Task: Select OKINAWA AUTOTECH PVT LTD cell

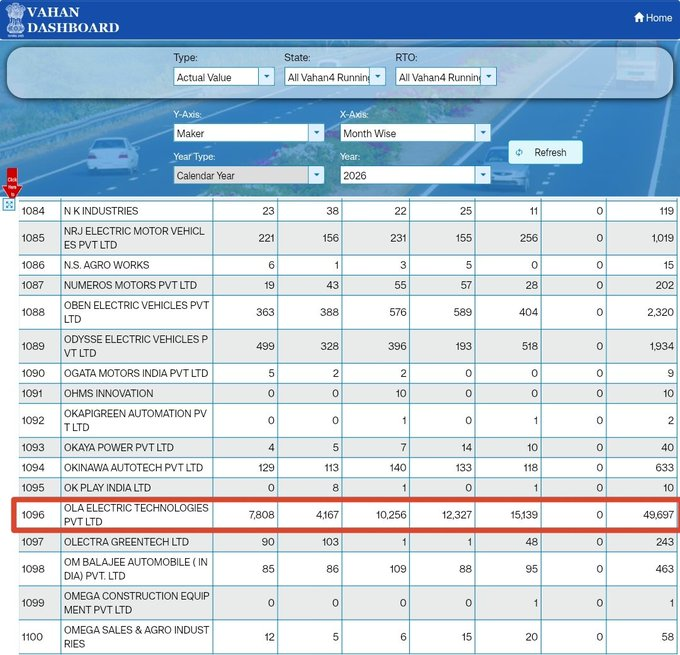Action: [137, 467]
